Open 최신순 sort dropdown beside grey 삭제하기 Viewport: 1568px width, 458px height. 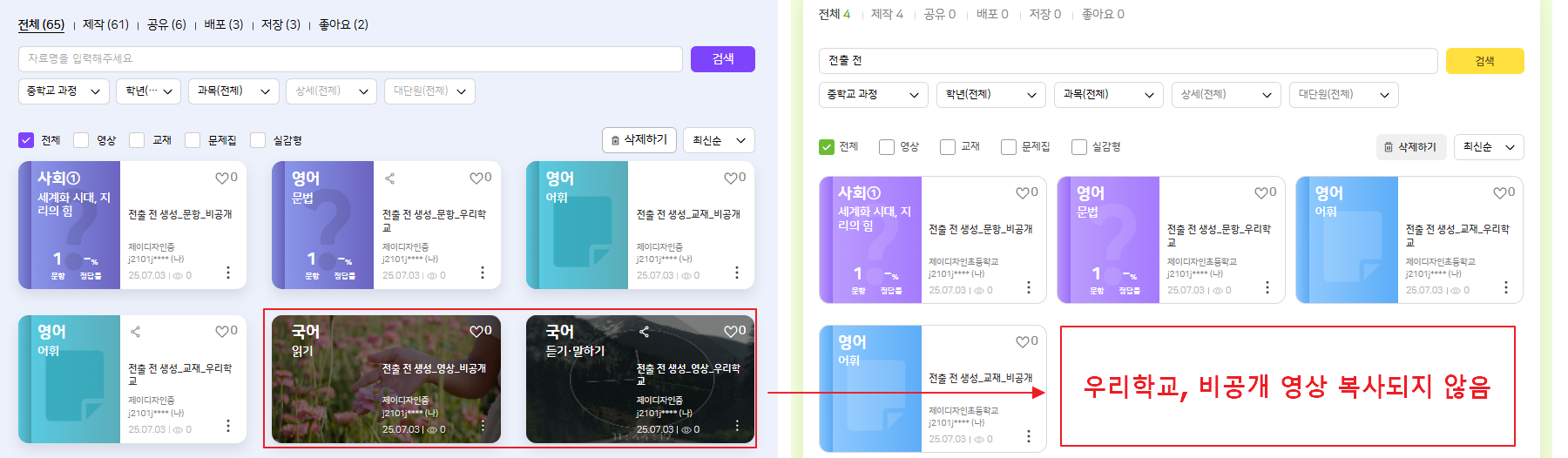(x=1488, y=147)
